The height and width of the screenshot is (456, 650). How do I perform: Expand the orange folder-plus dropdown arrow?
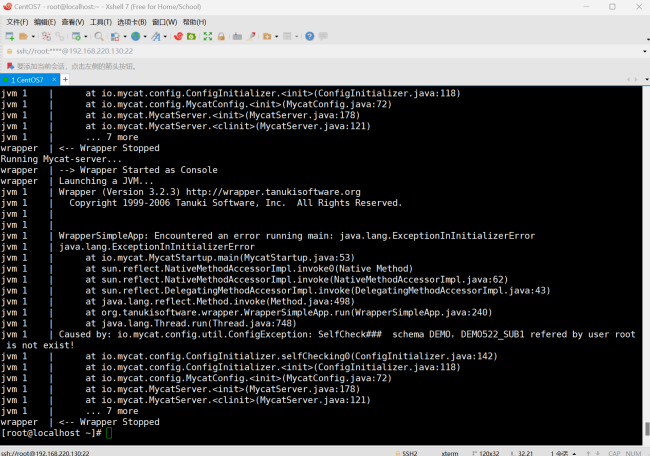coord(276,36)
